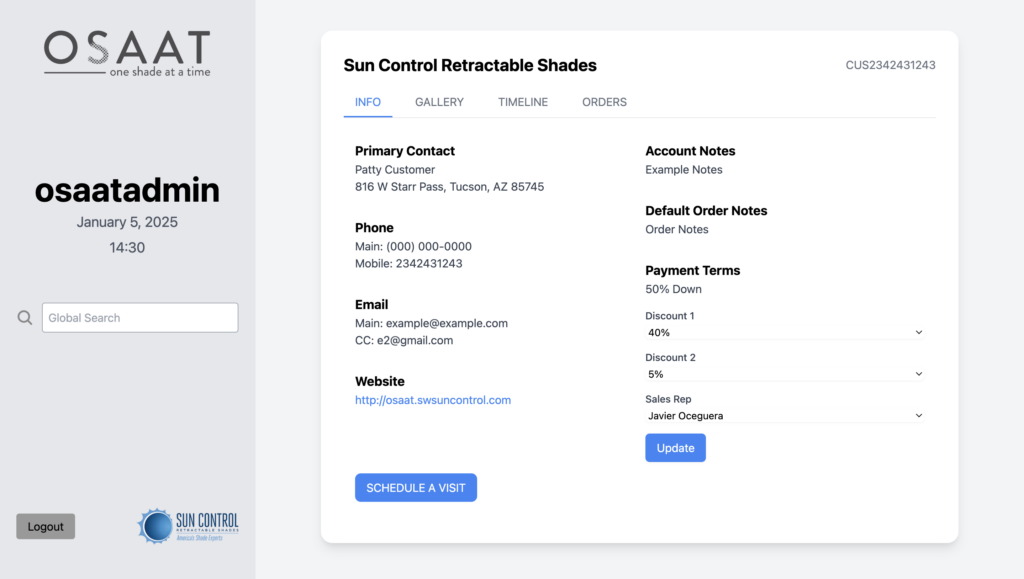Open the Timeline tab
The height and width of the screenshot is (579, 1024).
[523, 102]
